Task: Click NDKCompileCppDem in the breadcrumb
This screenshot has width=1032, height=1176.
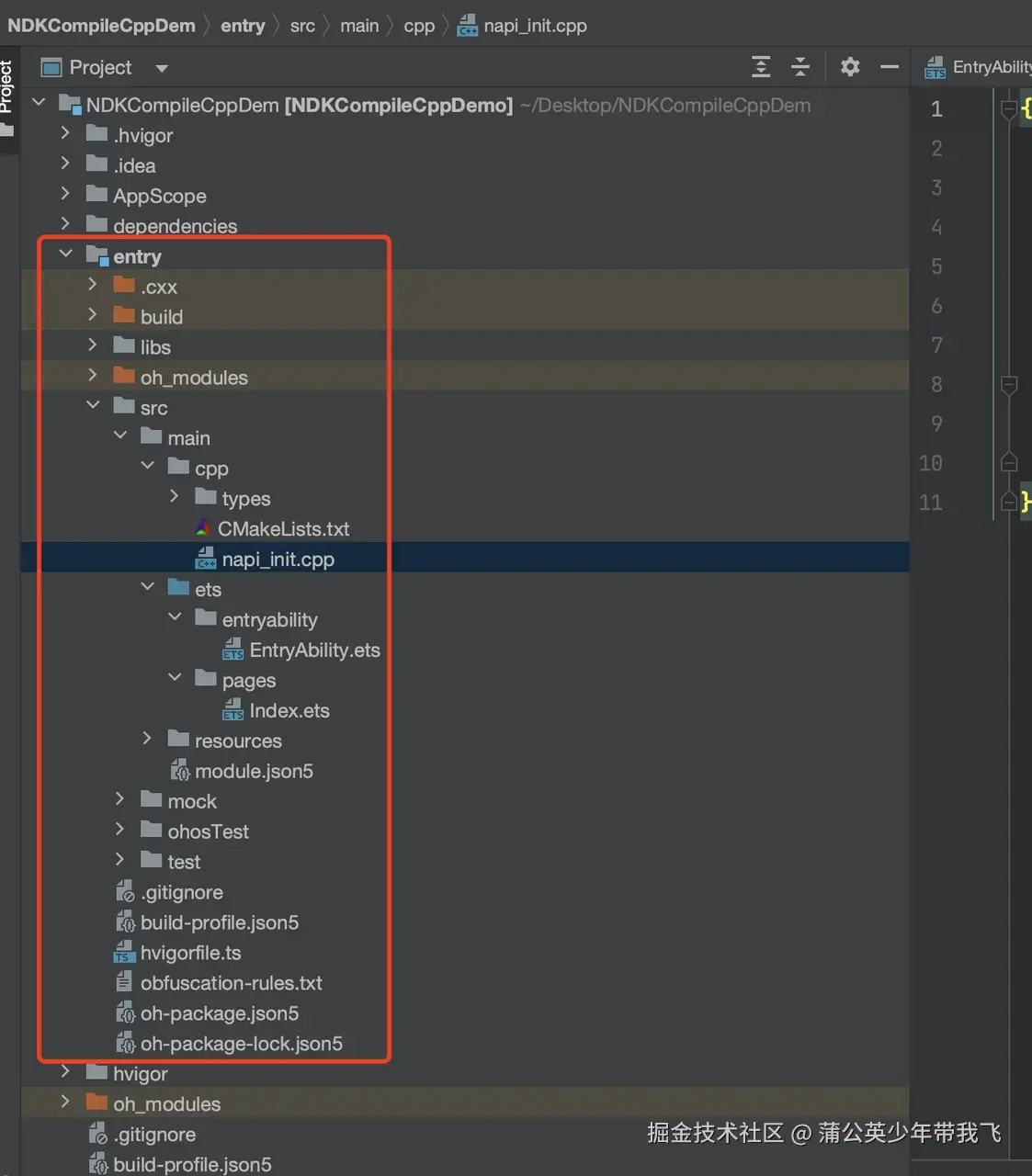Action: (101, 26)
